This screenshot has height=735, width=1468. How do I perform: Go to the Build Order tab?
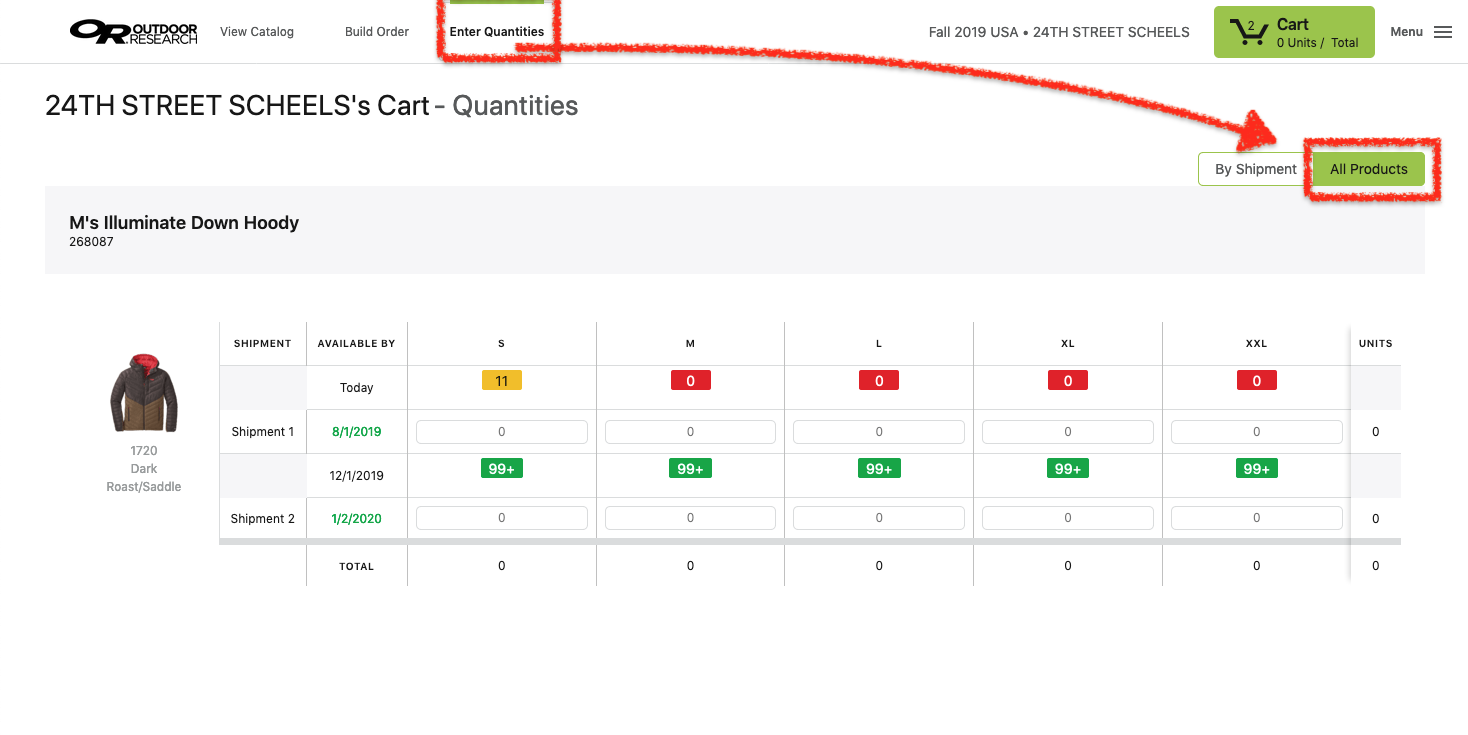tap(377, 32)
